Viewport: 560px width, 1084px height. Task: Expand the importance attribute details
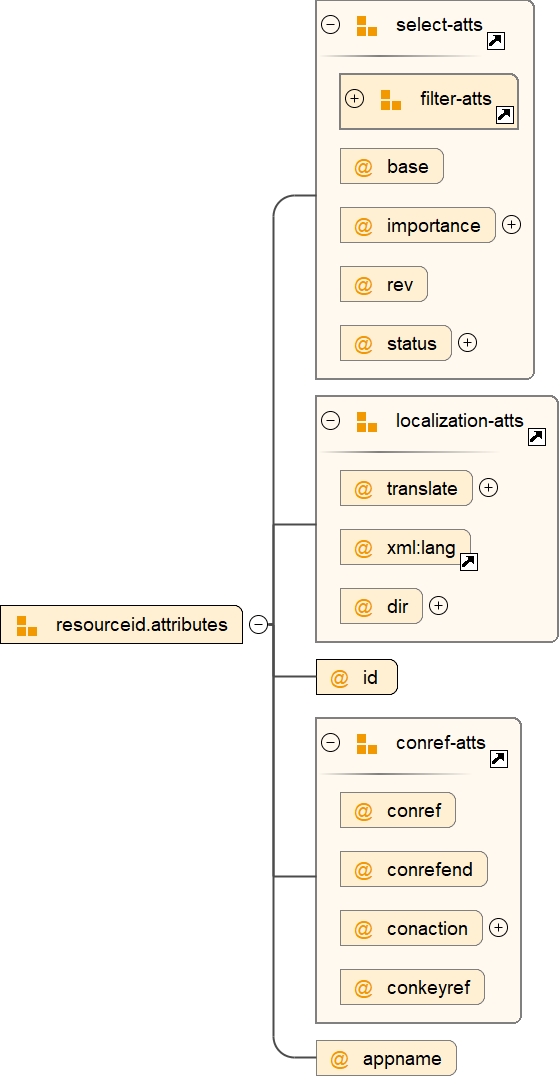coord(512,225)
